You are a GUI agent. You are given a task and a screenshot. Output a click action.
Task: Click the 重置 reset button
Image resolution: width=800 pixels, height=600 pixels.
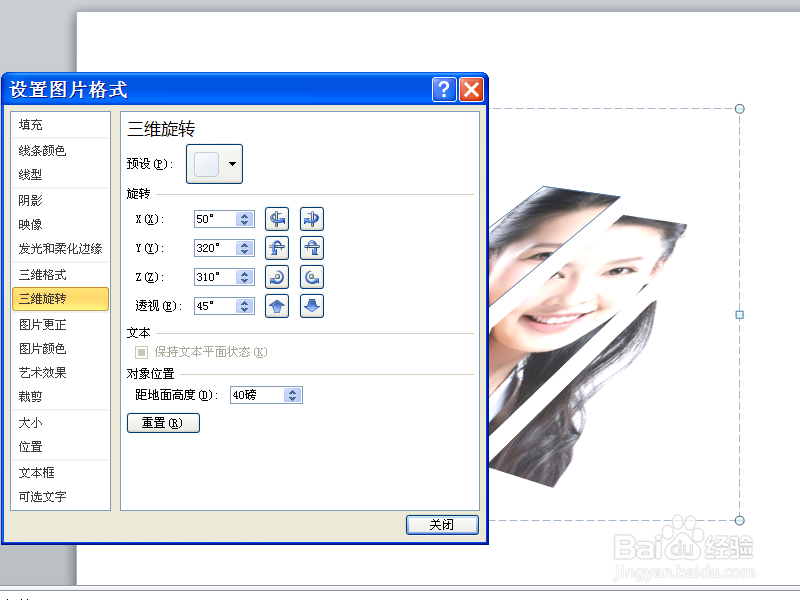click(x=163, y=423)
